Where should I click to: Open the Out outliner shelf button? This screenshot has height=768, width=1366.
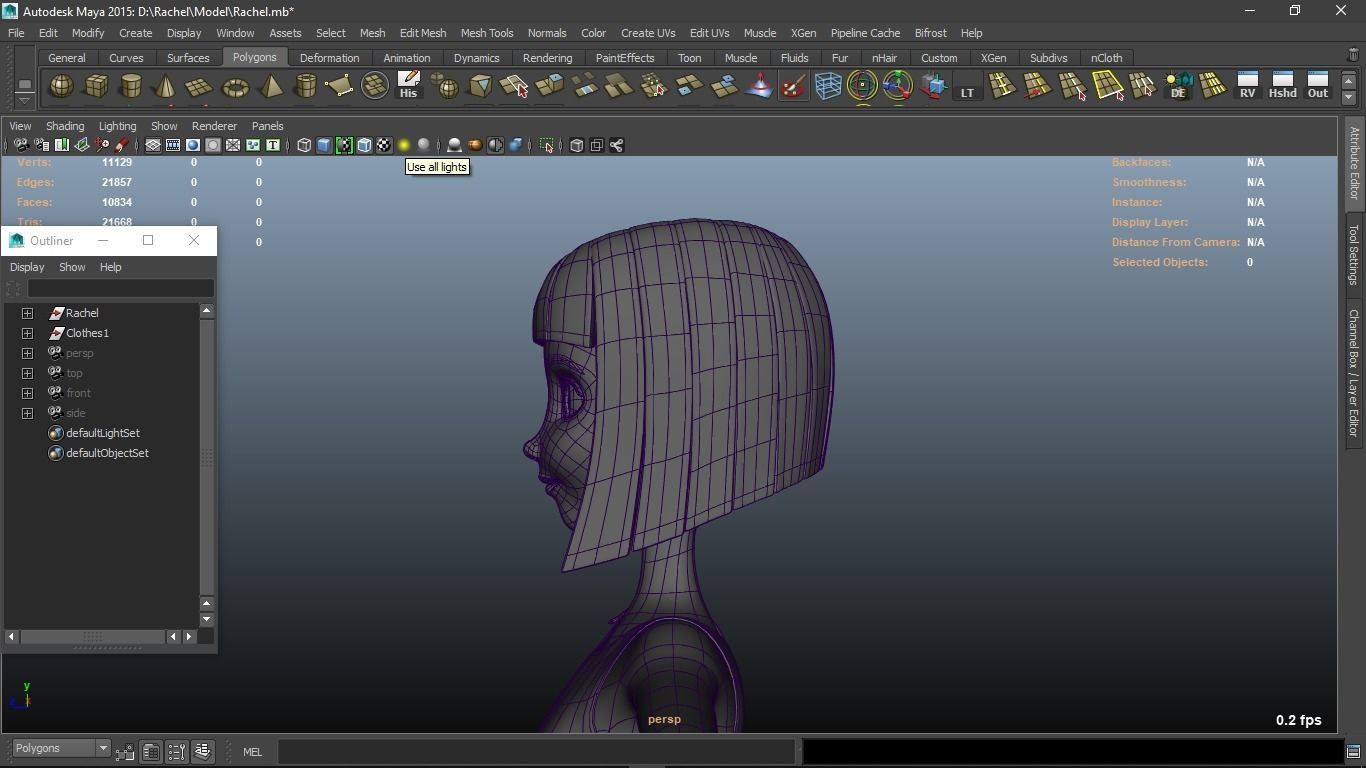click(1318, 85)
